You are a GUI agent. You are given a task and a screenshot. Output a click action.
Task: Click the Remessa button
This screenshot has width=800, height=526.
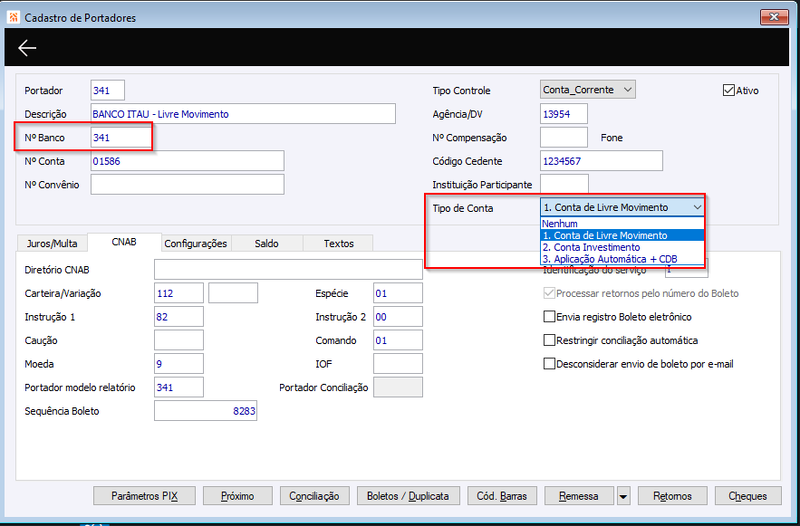coord(579,496)
